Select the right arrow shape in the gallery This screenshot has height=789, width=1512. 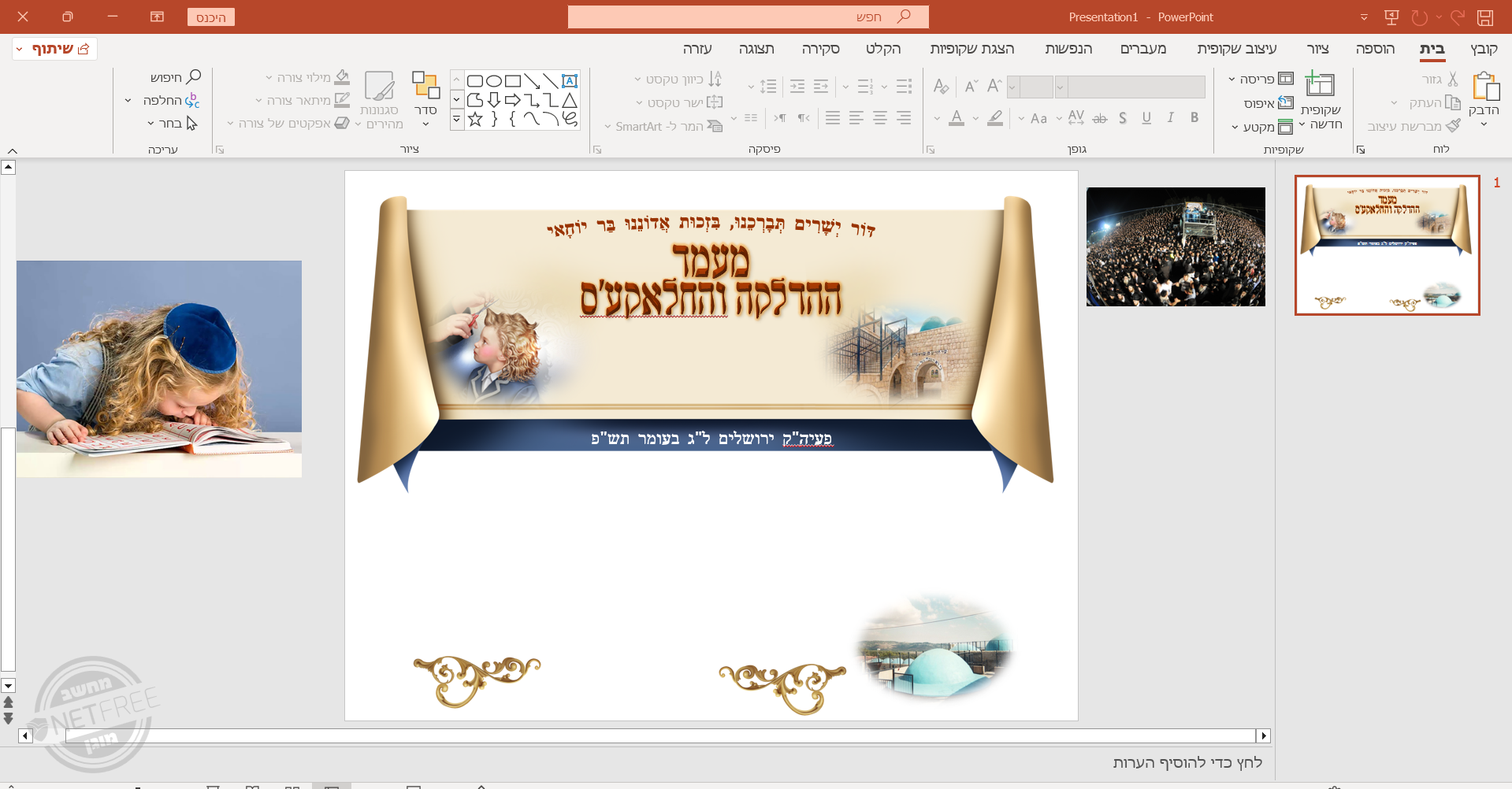(x=513, y=100)
